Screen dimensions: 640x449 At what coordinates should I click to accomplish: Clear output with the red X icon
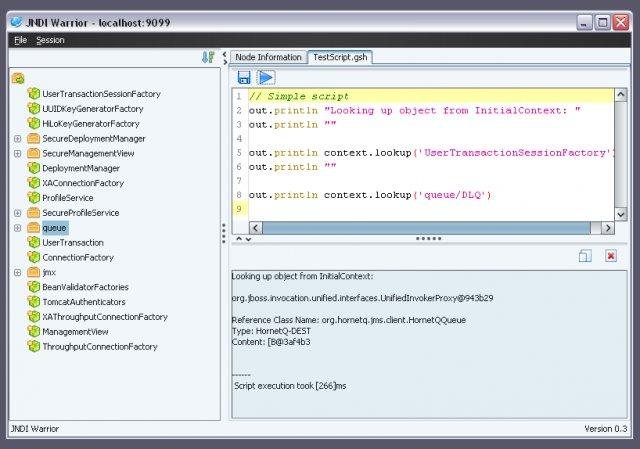611,256
